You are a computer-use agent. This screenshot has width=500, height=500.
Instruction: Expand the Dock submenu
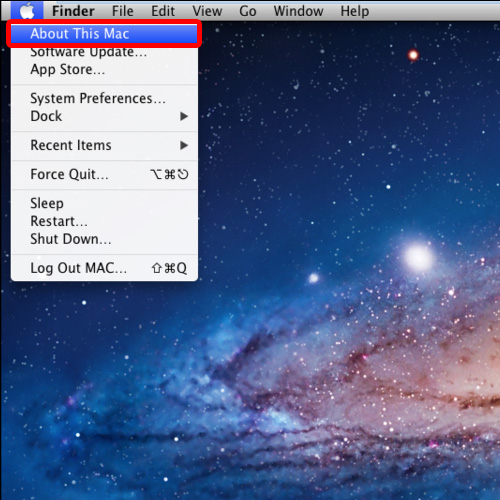tap(104, 116)
